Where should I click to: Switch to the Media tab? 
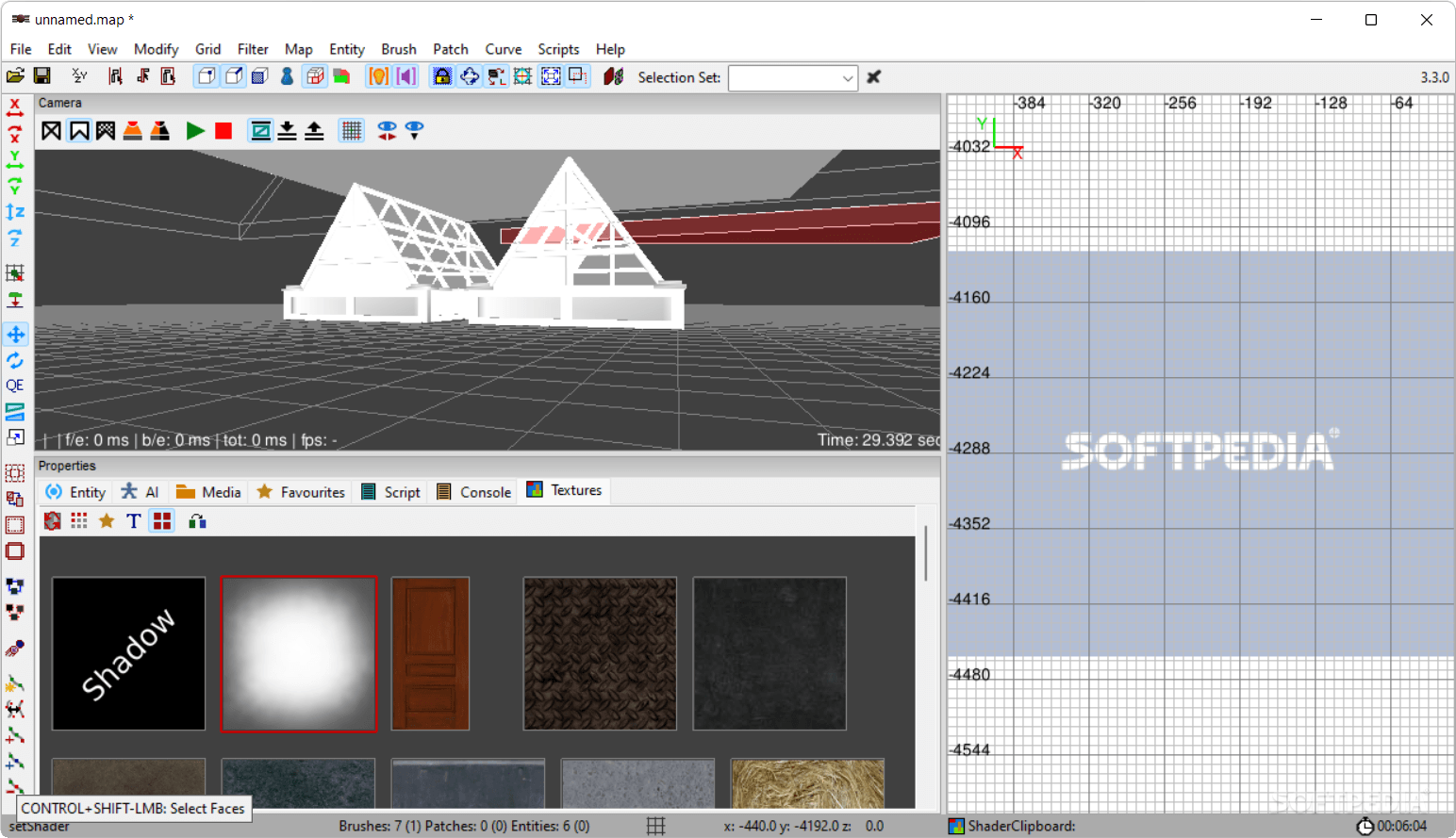point(208,492)
